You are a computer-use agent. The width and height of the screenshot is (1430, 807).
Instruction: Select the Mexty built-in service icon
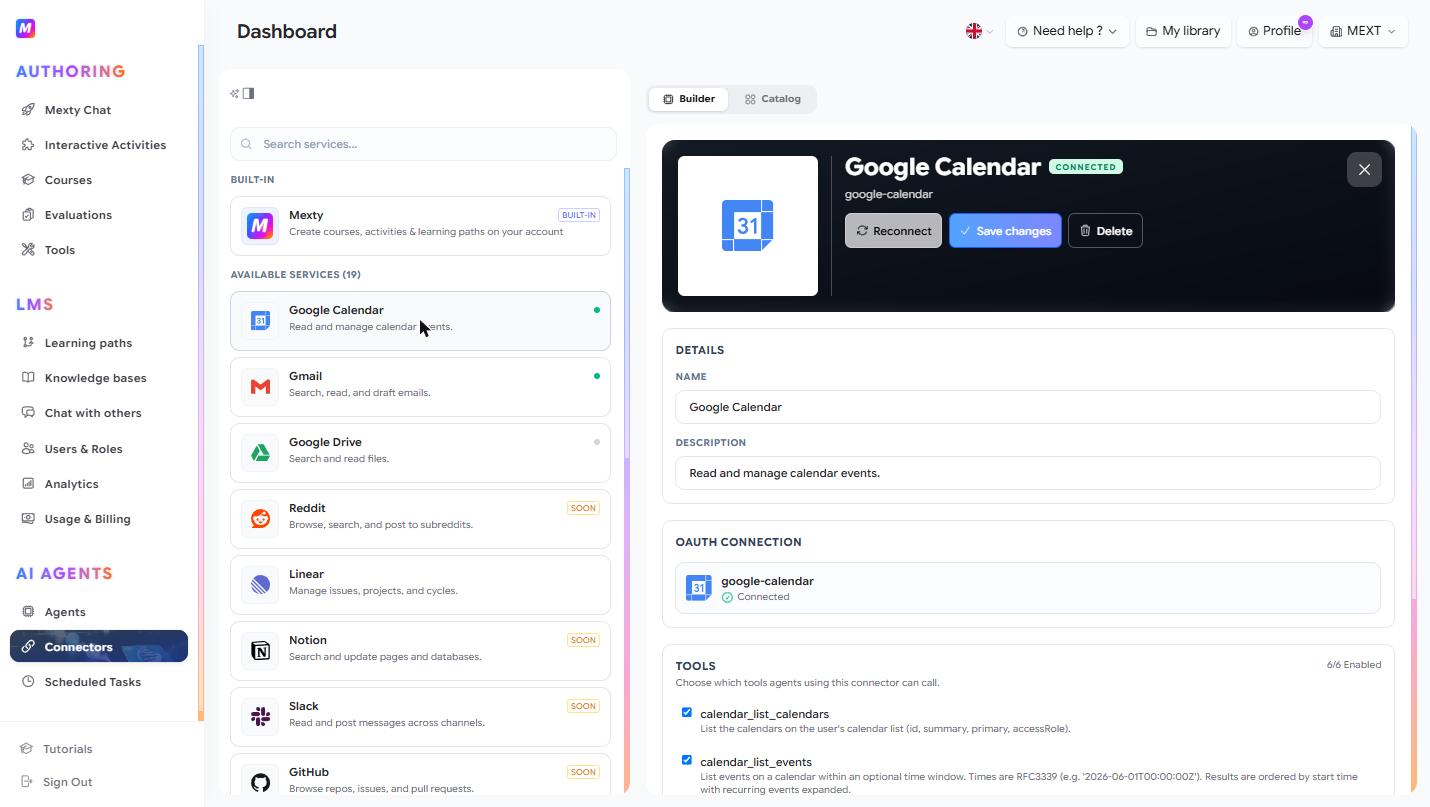260,226
